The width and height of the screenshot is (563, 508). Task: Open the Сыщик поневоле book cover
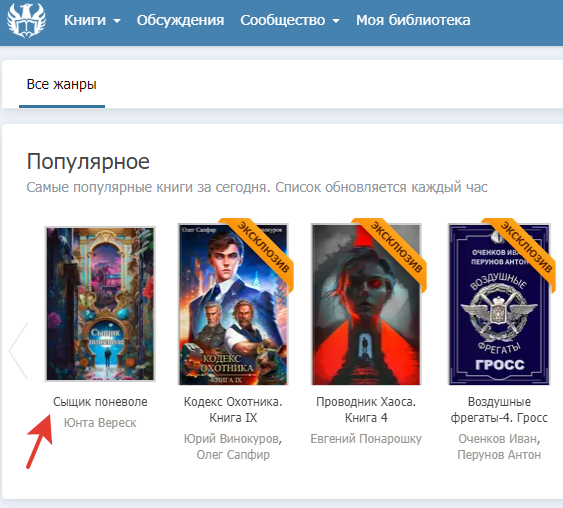(x=100, y=304)
